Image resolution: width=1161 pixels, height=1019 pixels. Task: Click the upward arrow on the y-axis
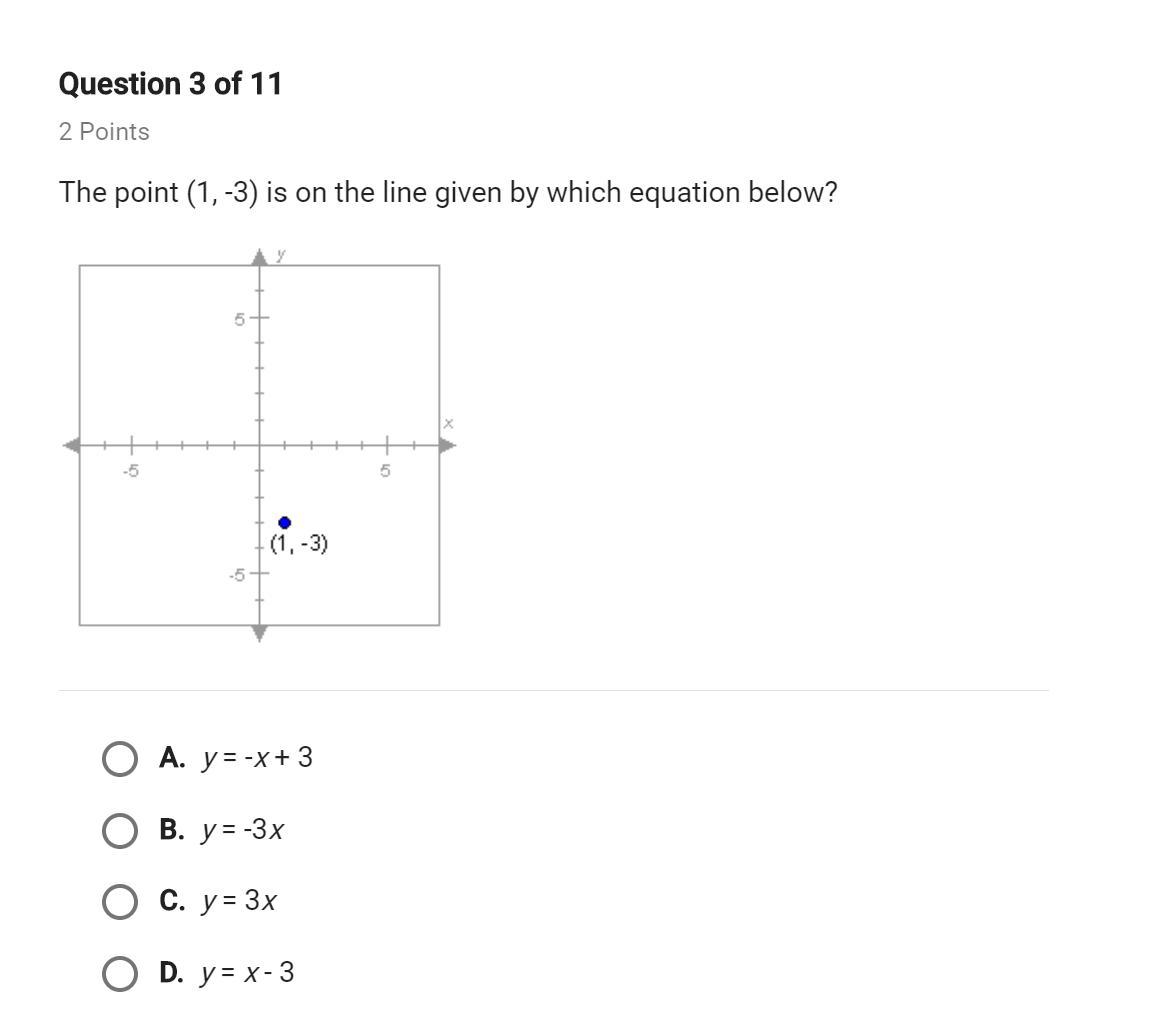tap(260, 257)
